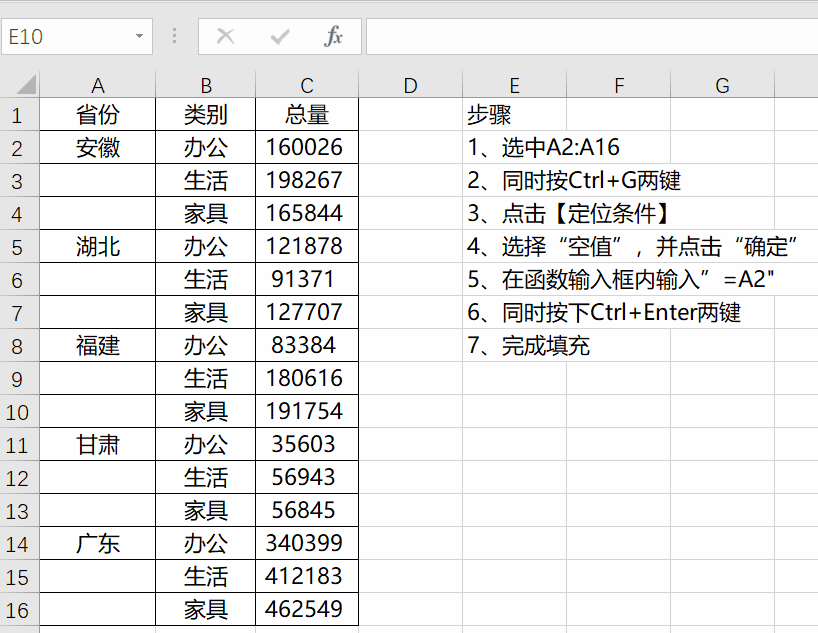Viewport: 818px width, 633px height.
Task: Click the Enter checkmark formula bar icon
Action: pos(280,37)
